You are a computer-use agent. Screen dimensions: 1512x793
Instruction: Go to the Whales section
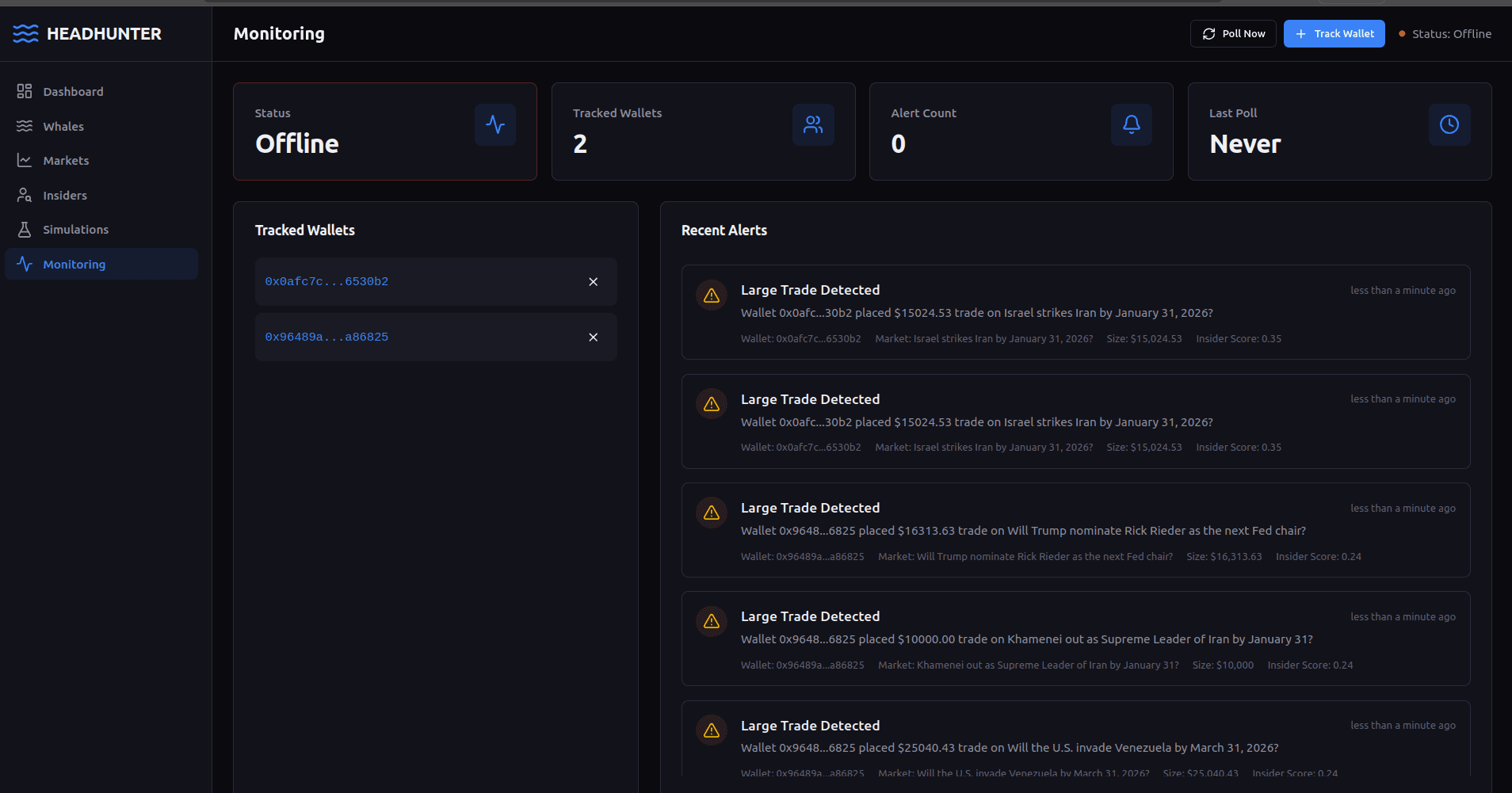click(x=63, y=127)
